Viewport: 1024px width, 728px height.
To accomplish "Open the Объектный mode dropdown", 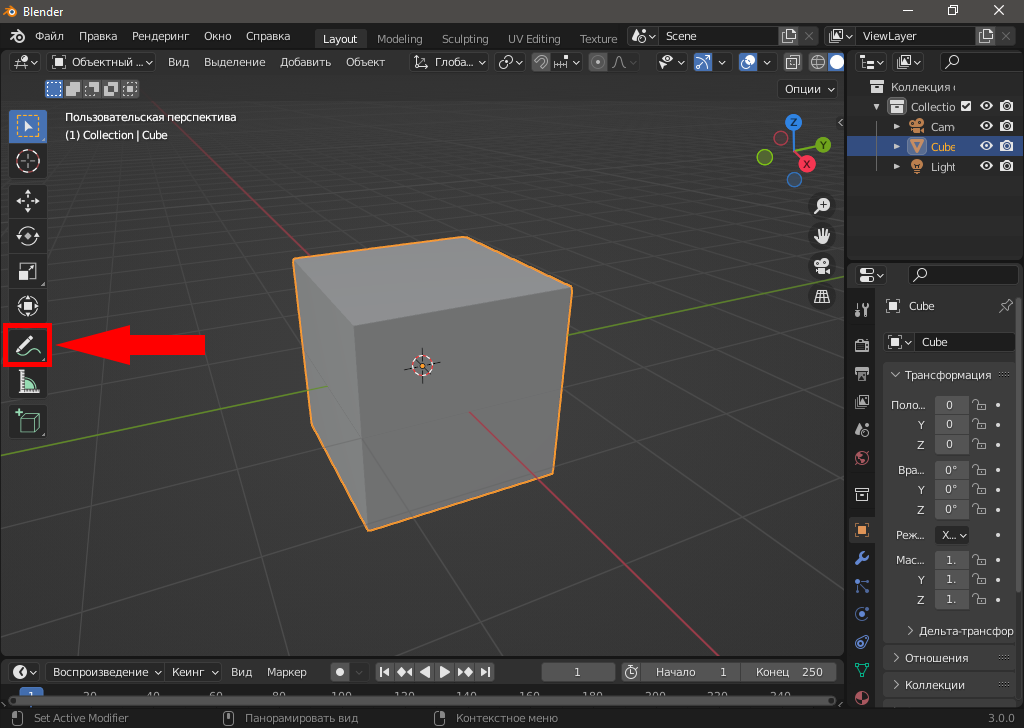I will 103,62.
